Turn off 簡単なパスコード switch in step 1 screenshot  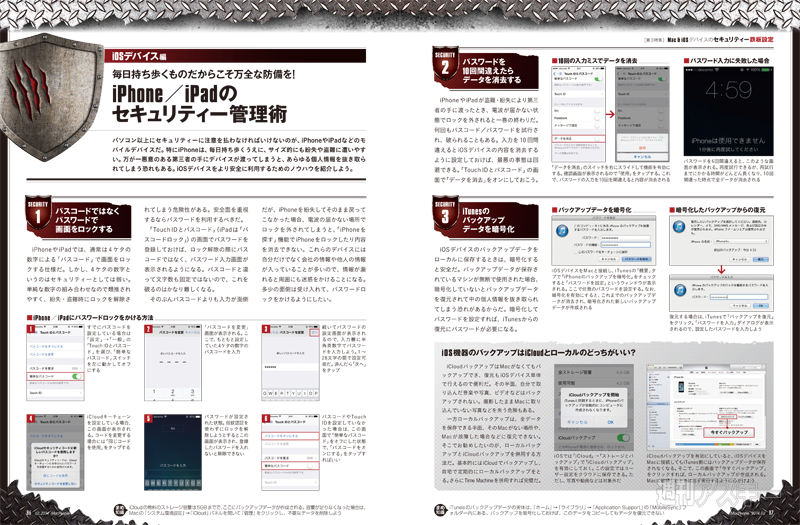click(77, 376)
